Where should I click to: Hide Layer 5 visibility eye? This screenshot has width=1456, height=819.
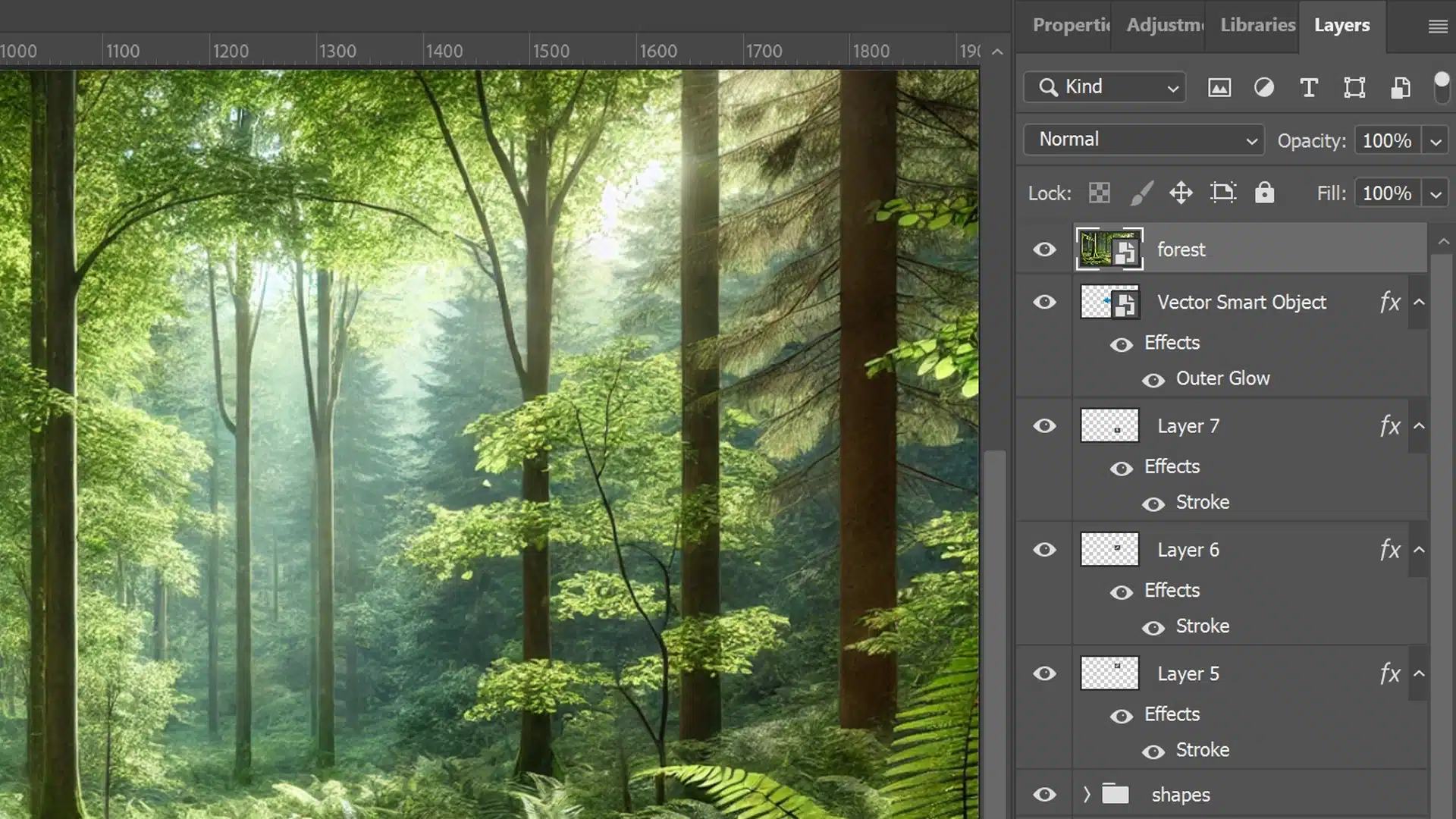[x=1044, y=673]
